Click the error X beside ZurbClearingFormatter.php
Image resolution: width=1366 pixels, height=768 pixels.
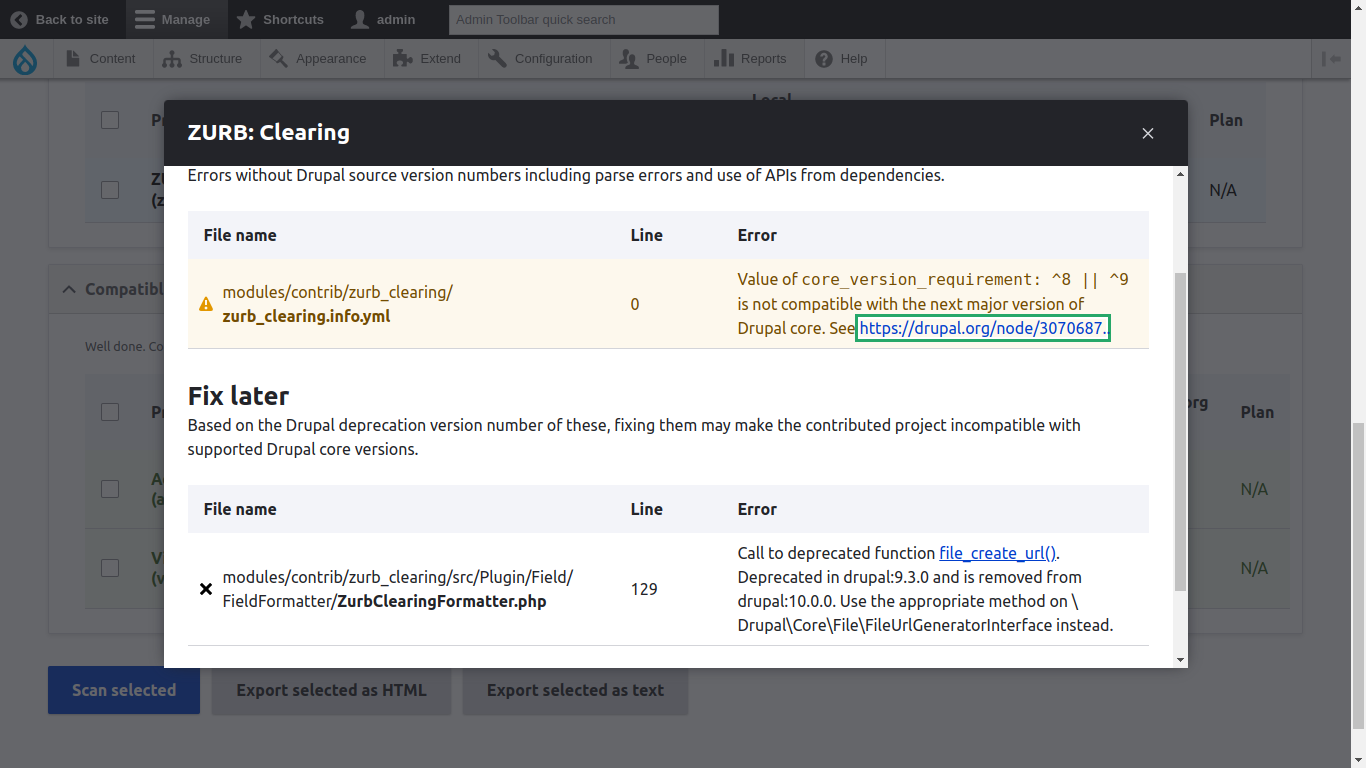[x=205, y=589]
